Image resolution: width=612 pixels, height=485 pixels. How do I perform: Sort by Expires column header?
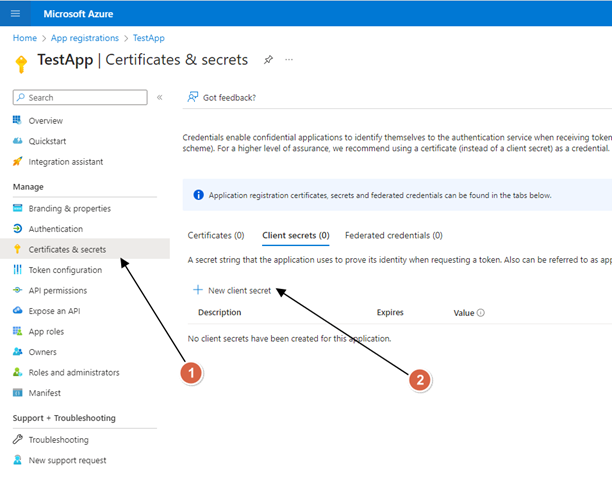(390, 312)
